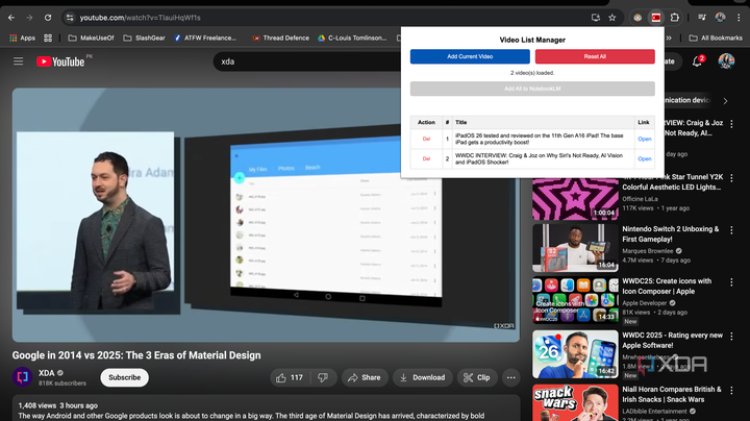Open the YouTube hamburger guide menu

(18, 61)
